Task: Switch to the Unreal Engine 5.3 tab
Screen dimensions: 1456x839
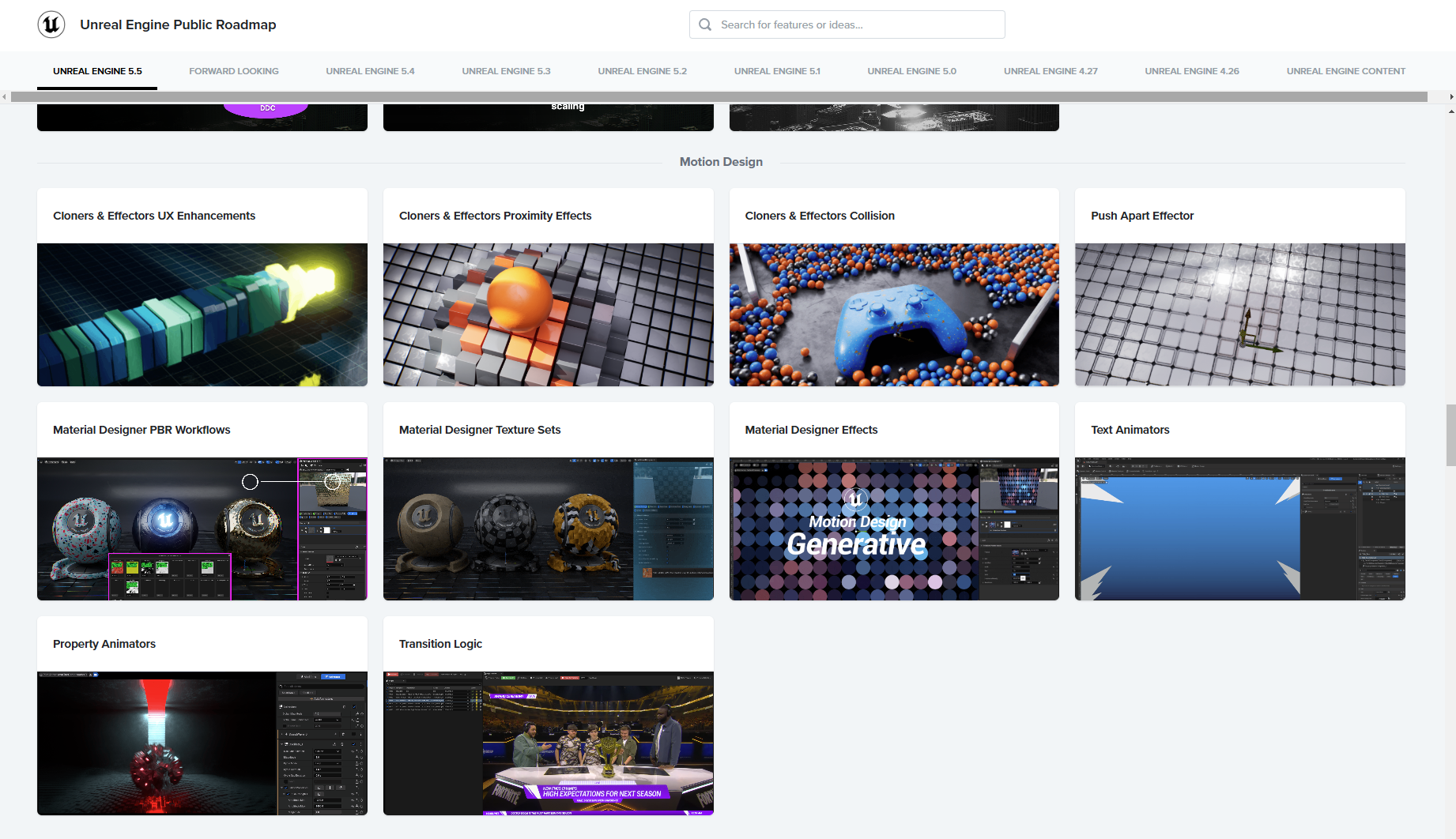Action: [506, 71]
